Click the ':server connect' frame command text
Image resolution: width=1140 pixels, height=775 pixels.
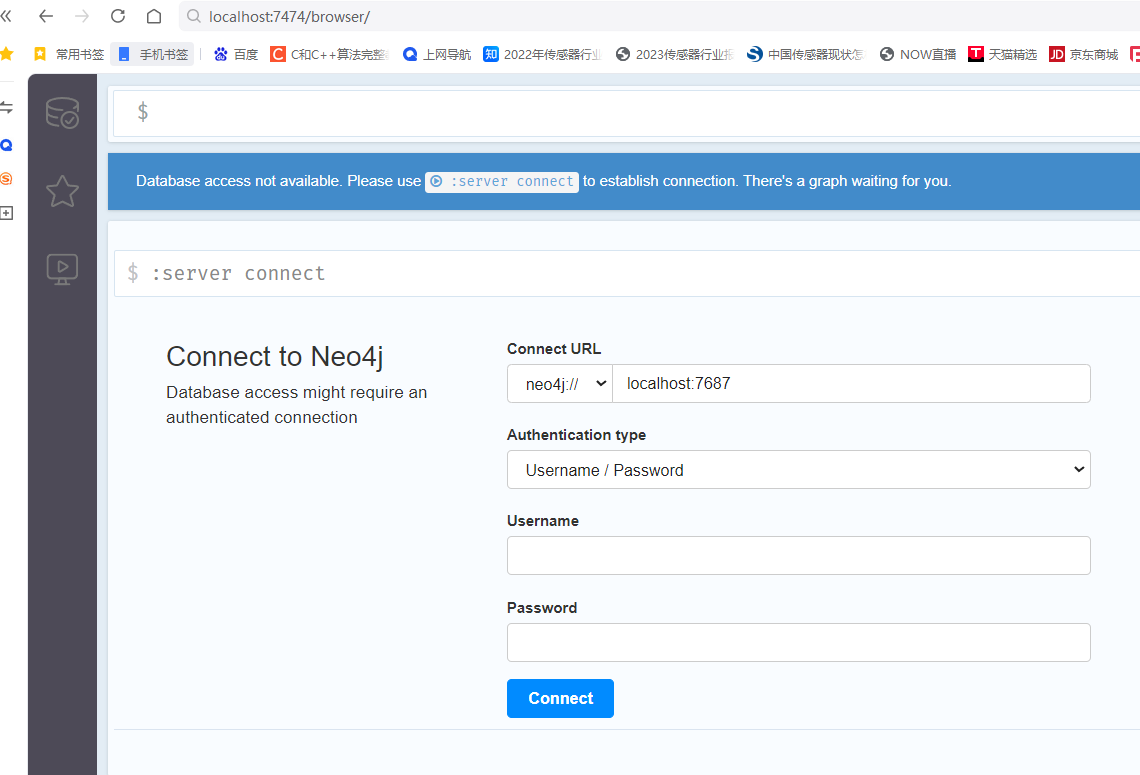coord(238,273)
